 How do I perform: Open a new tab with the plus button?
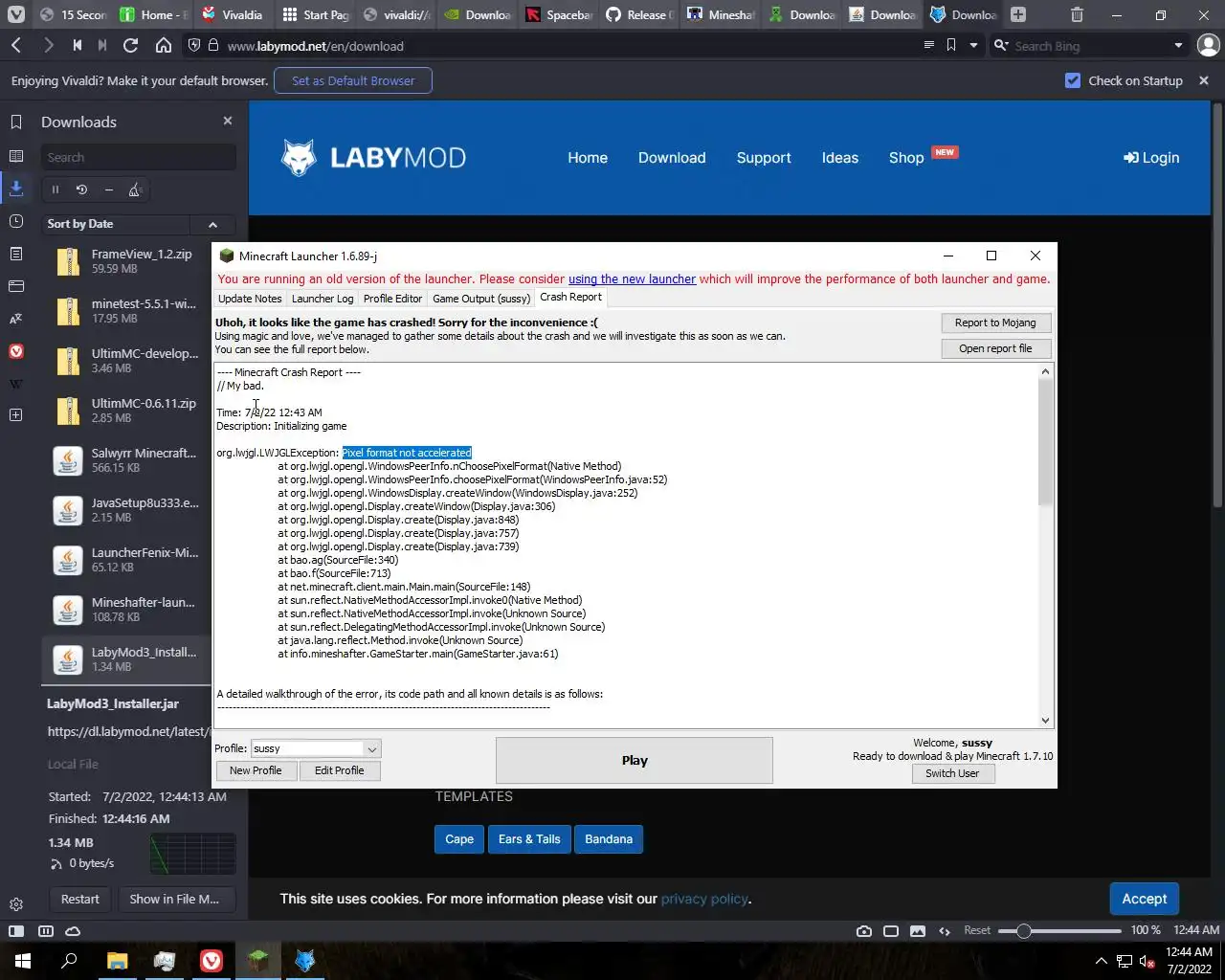1018,14
